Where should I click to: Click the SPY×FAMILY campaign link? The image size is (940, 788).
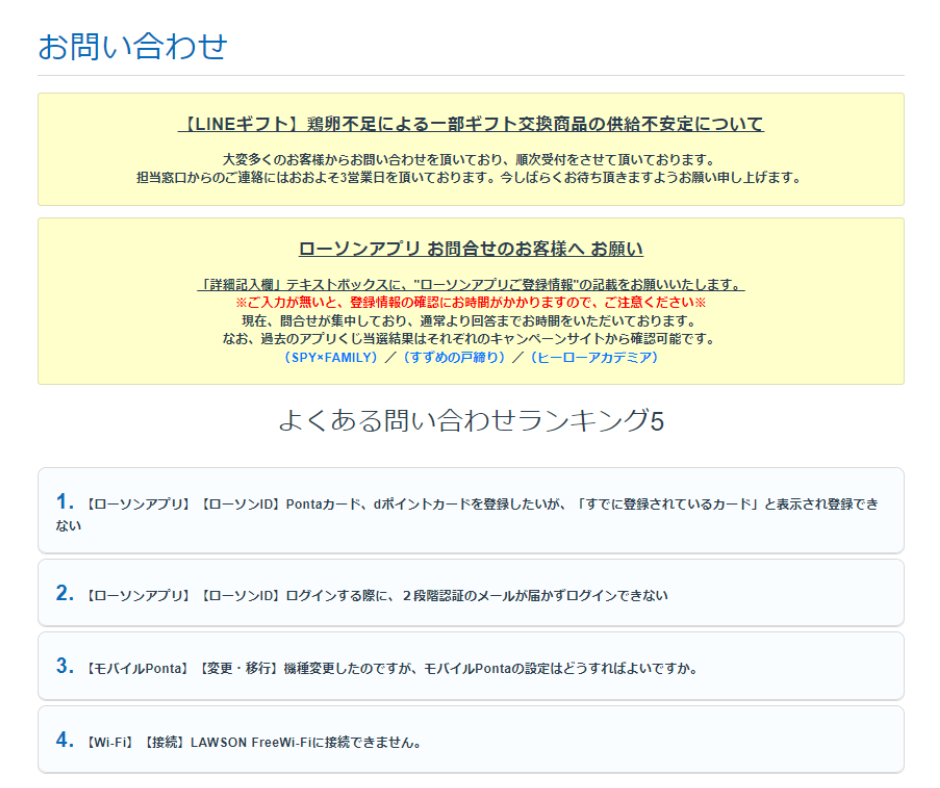click(330, 357)
